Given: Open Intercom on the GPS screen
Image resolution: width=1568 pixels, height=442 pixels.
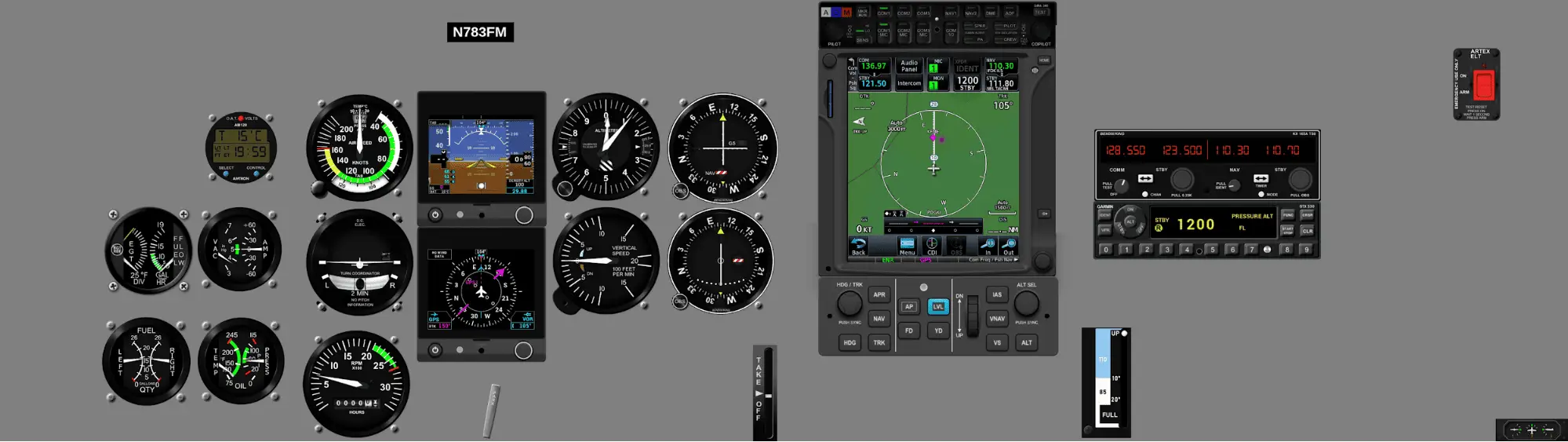Looking at the screenshot, I should (x=909, y=83).
